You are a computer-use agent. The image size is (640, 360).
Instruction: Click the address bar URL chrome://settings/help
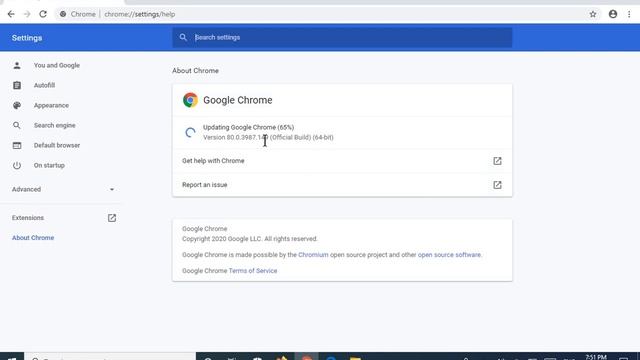pyautogui.click(x=140, y=14)
